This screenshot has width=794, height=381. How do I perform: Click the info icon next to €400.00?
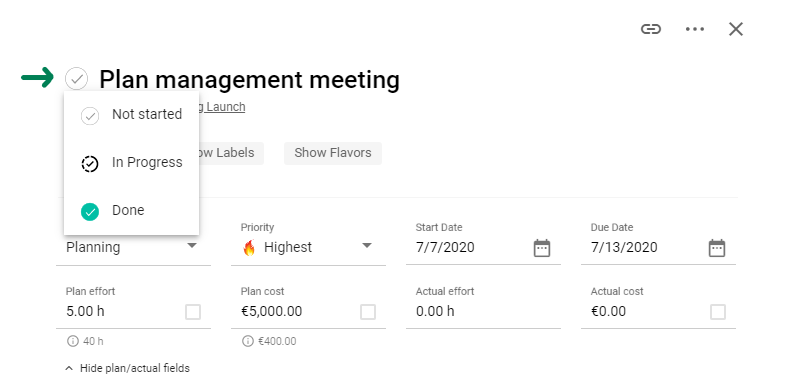[248, 341]
